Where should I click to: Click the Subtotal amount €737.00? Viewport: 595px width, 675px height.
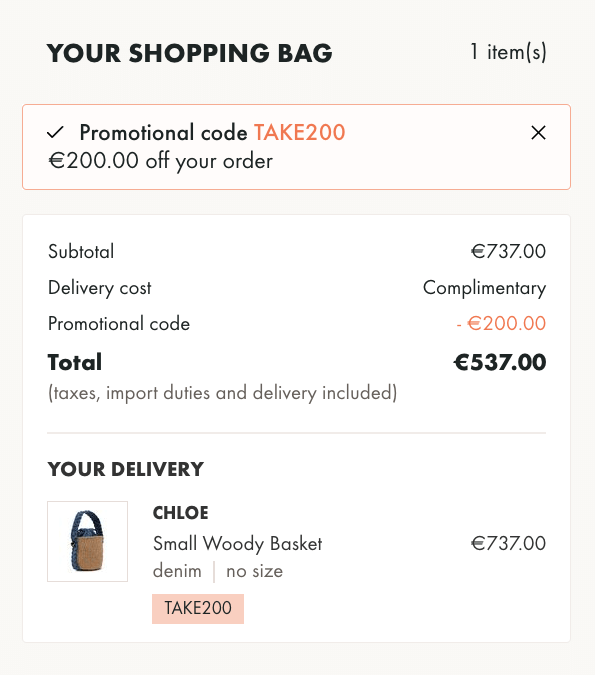tap(508, 251)
